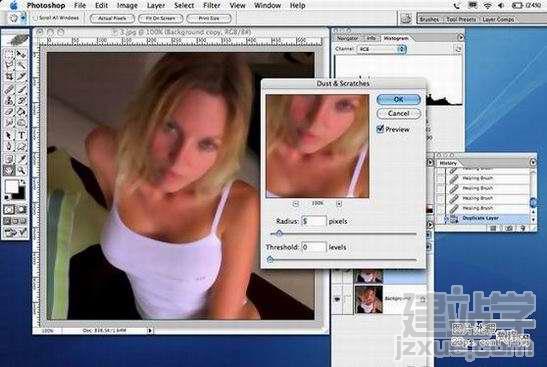The height and width of the screenshot is (367, 547).
Task: Select the Rectangular Marquee tool
Action: click(x=9, y=54)
